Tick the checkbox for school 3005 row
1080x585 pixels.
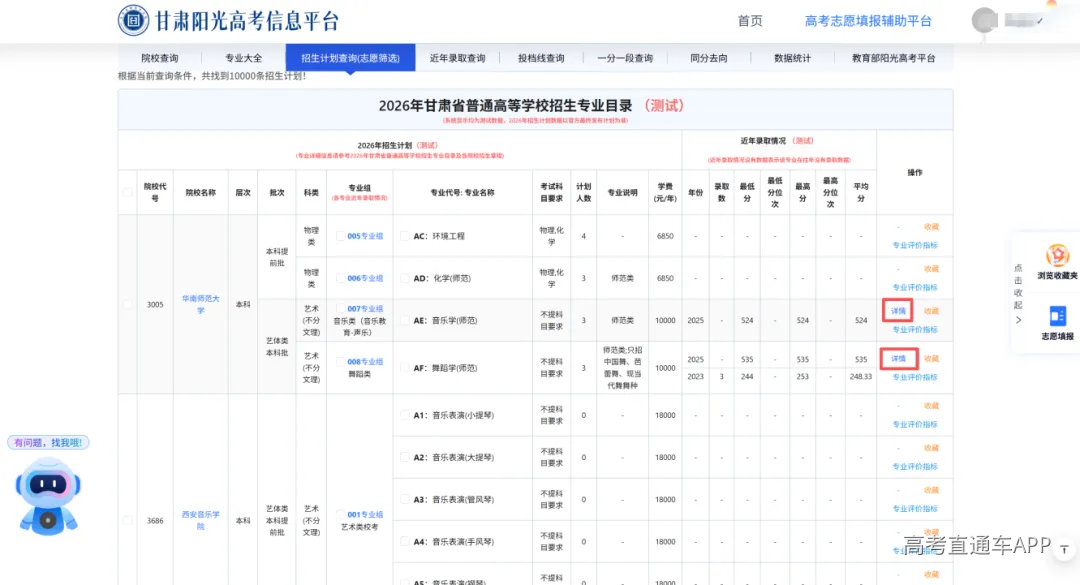coord(127,304)
